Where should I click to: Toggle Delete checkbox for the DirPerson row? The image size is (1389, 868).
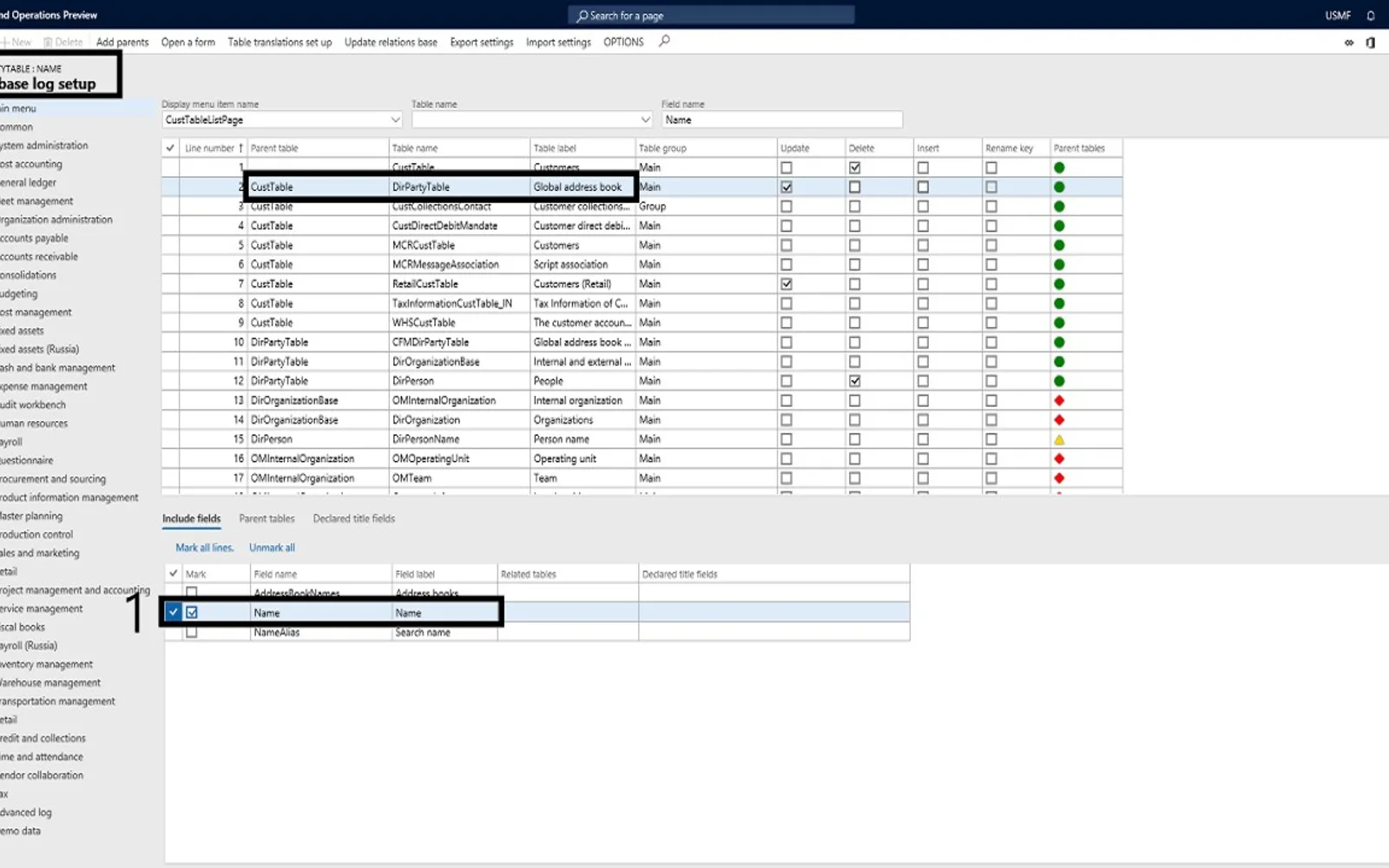(x=855, y=381)
